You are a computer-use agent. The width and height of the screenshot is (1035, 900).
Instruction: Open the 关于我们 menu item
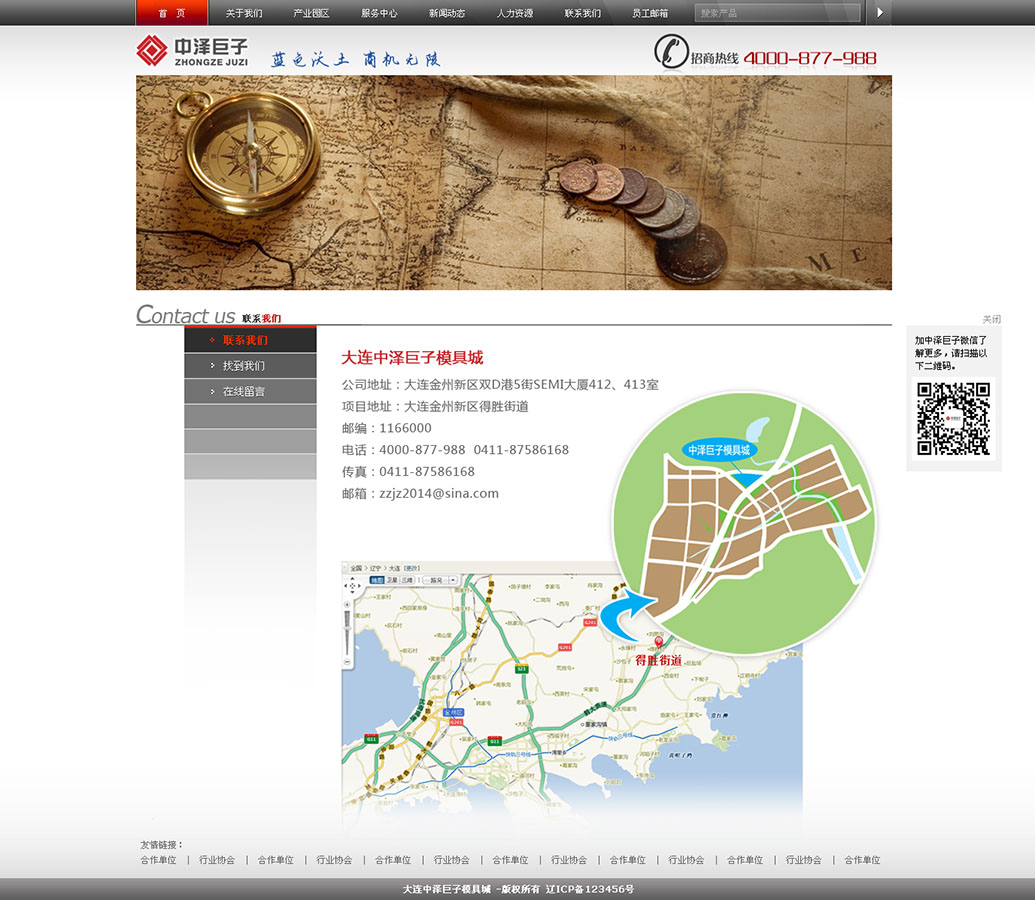pyautogui.click(x=244, y=13)
